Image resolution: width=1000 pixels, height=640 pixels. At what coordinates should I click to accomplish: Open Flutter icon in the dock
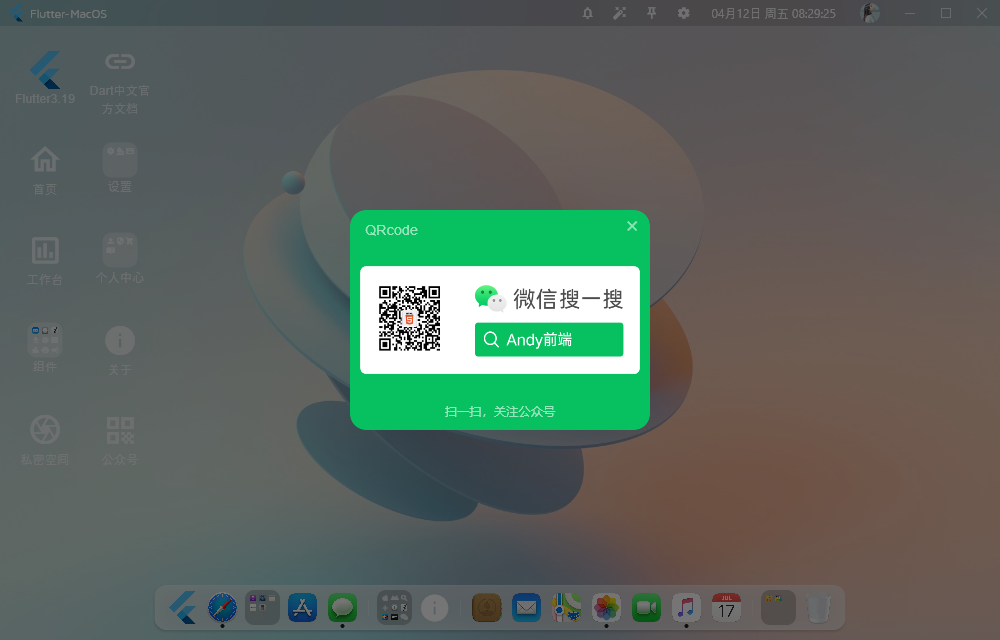pos(183,607)
